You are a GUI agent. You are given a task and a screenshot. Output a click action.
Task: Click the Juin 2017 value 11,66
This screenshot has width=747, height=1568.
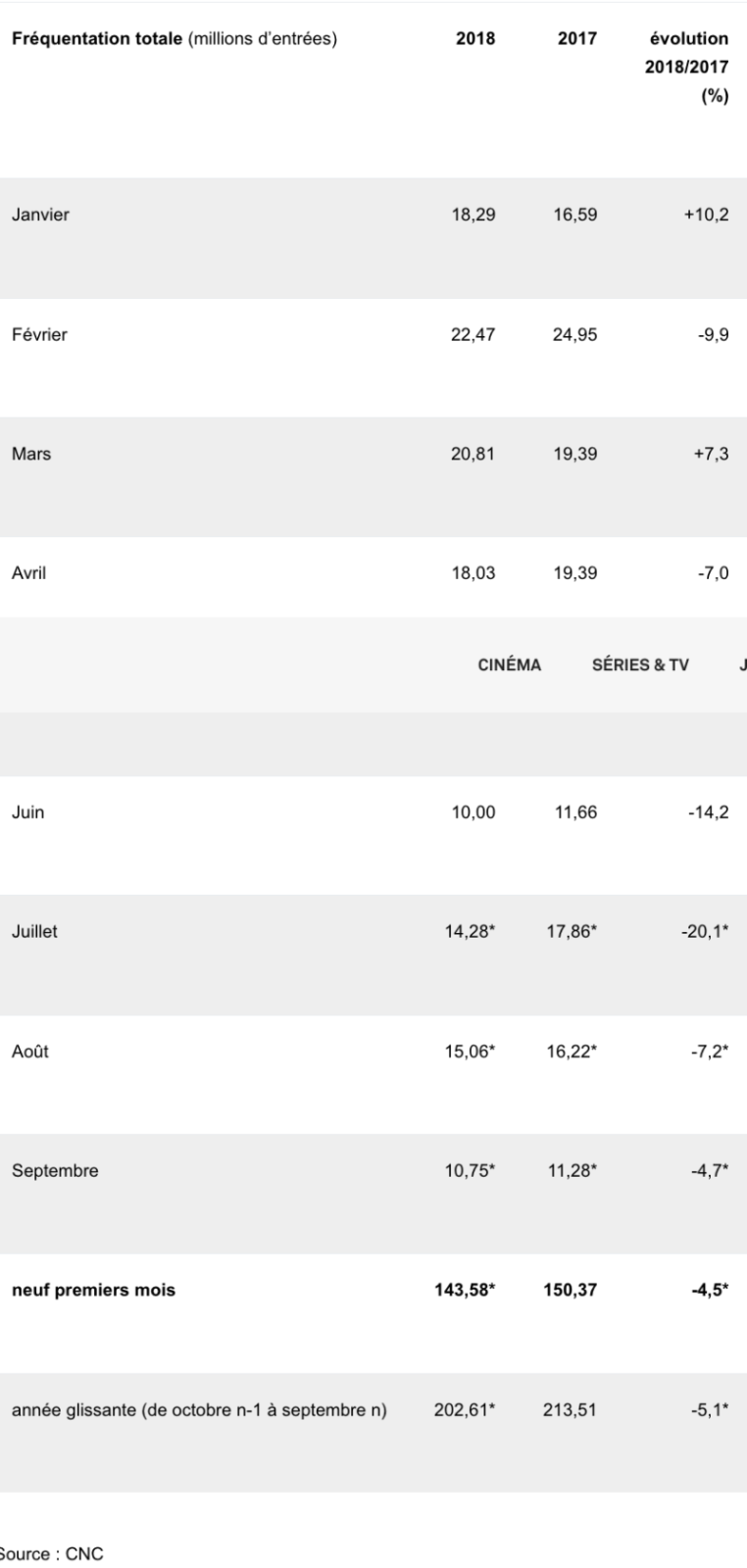tap(574, 812)
